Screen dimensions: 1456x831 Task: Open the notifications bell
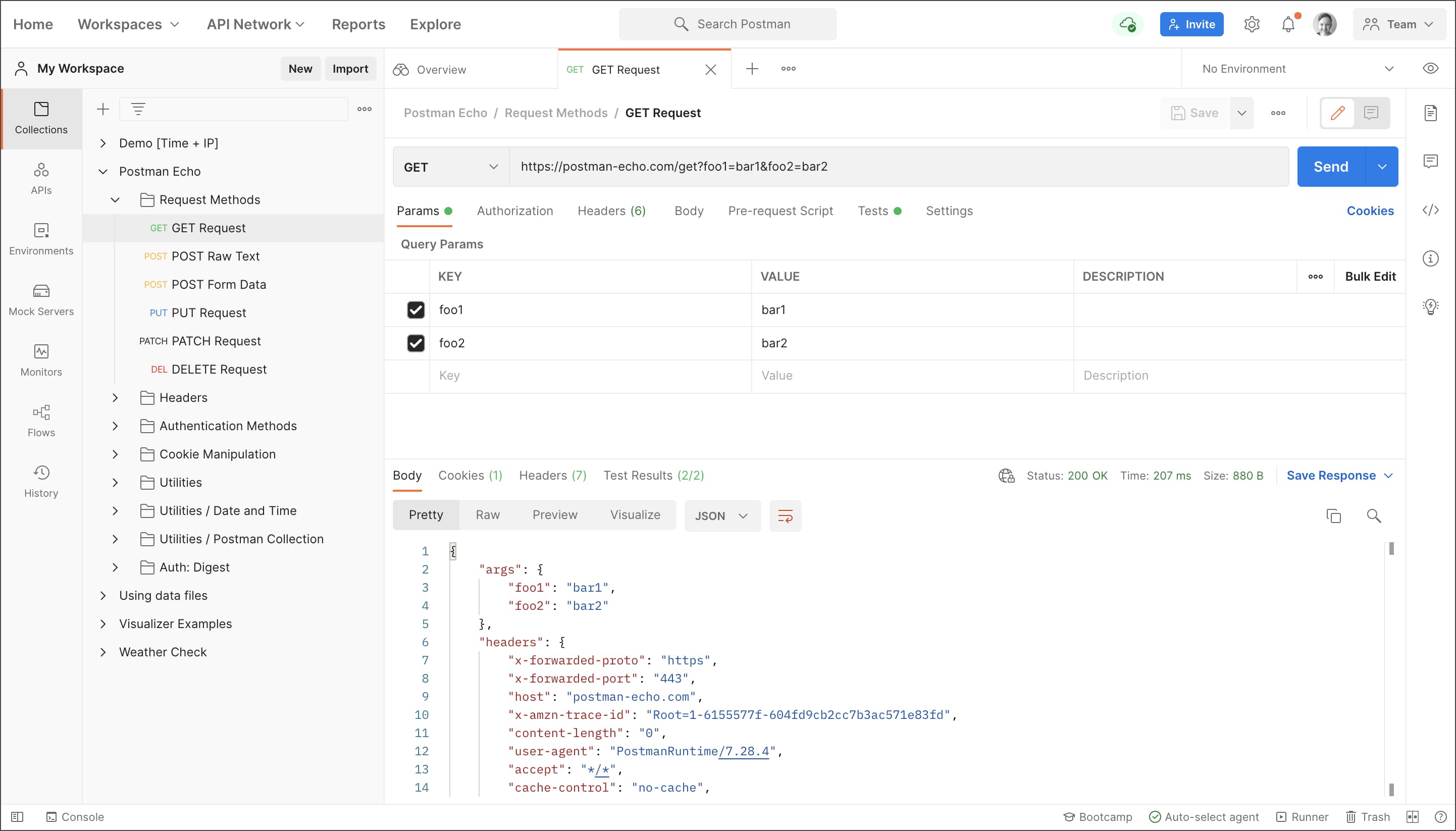[x=1287, y=25]
